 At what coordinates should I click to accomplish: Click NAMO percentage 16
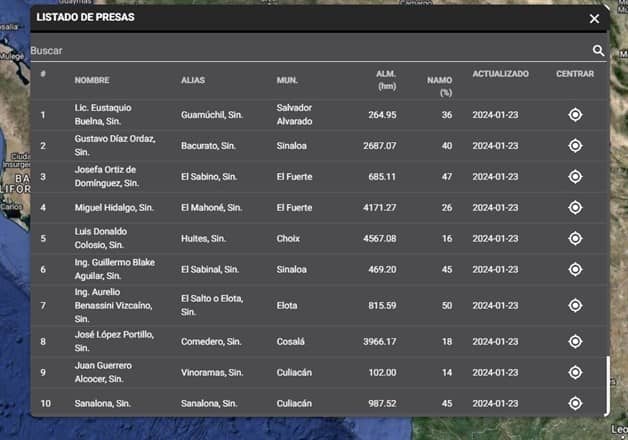447,238
